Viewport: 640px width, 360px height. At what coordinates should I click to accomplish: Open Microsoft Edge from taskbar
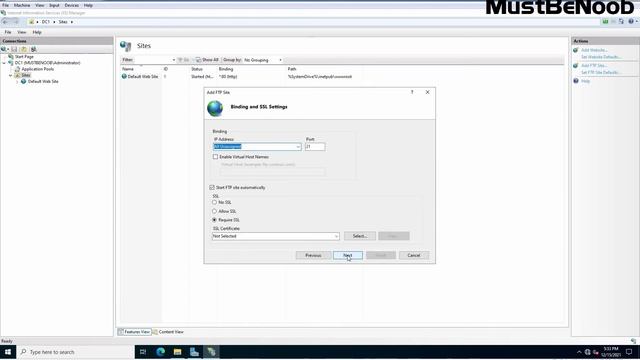click(x=160, y=351)
